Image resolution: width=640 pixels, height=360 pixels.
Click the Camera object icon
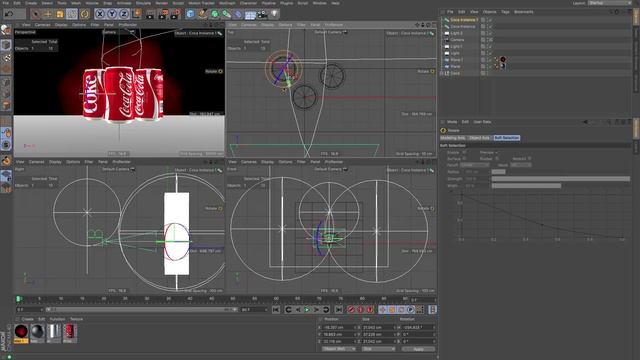[x=262, y=15]
